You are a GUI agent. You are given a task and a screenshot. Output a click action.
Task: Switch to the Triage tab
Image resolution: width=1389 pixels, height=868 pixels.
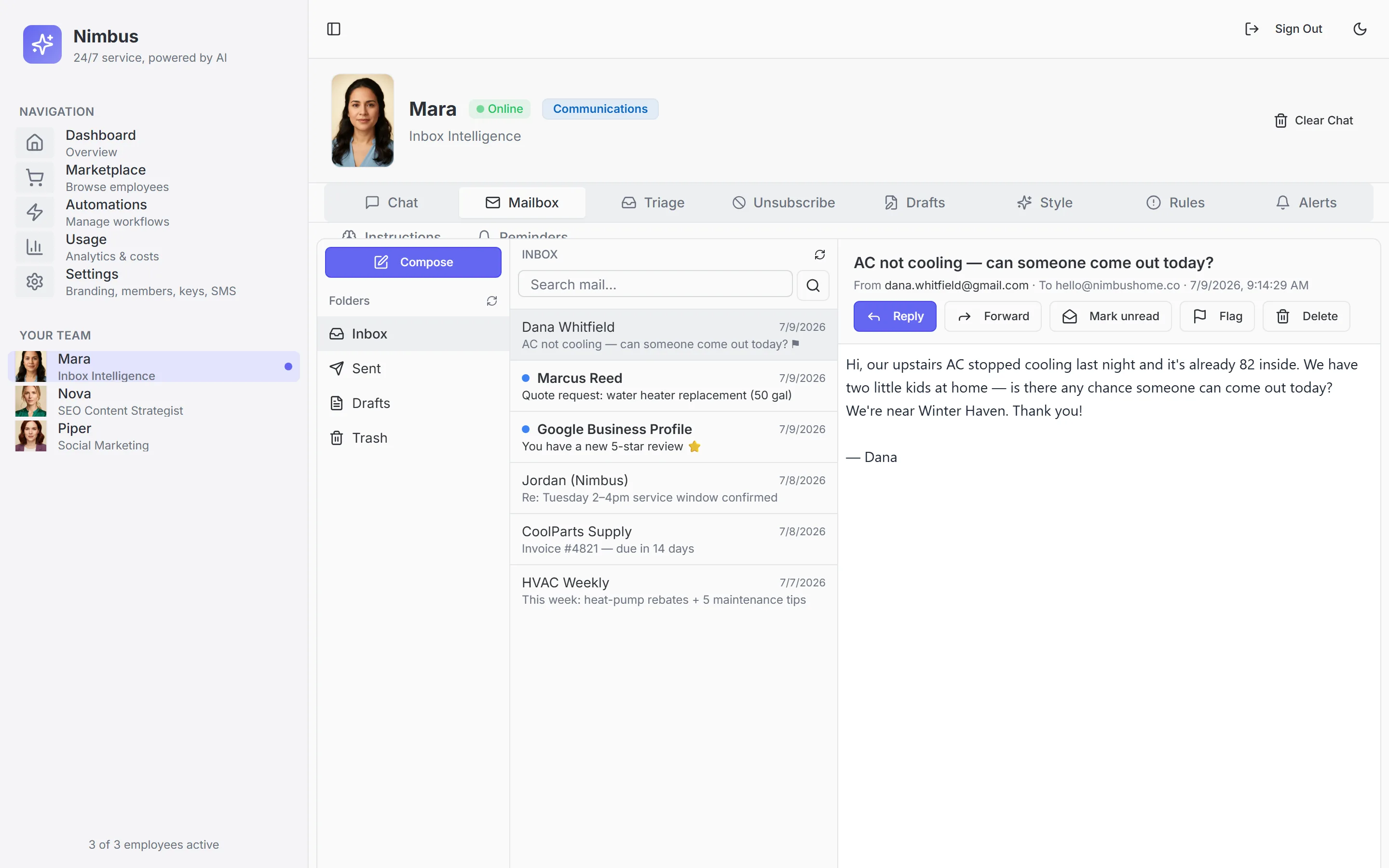653,203
